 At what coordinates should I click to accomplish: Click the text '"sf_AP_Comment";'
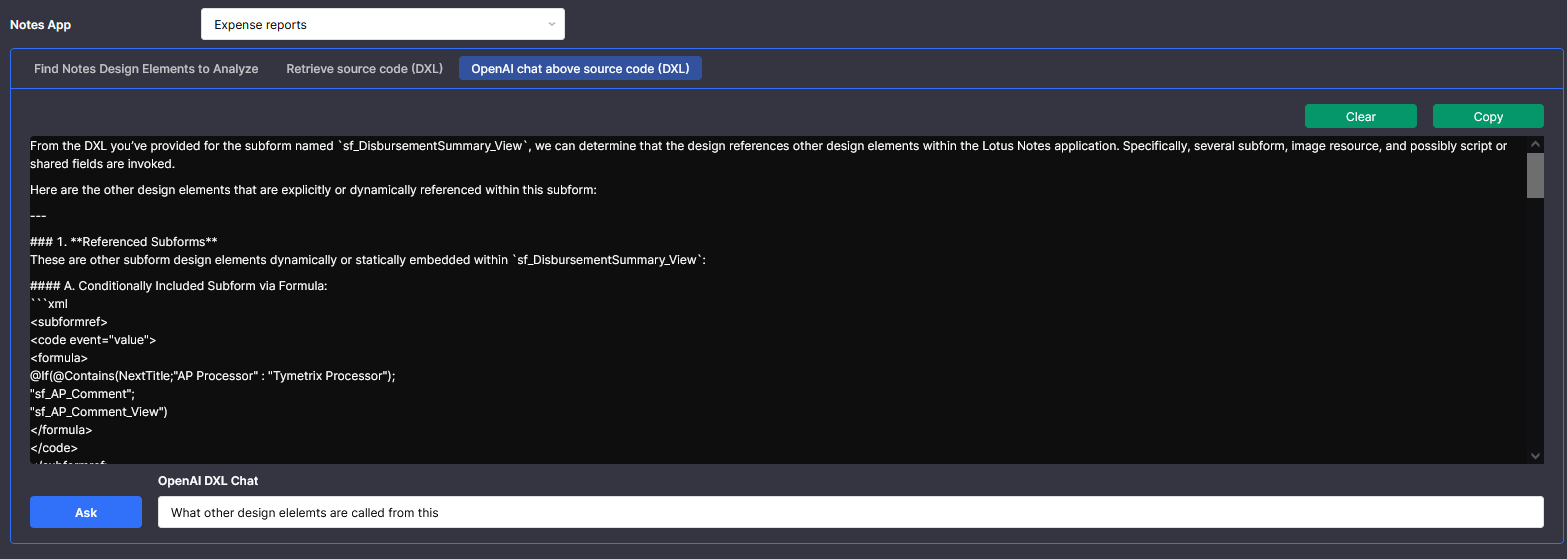coord(83,394)
